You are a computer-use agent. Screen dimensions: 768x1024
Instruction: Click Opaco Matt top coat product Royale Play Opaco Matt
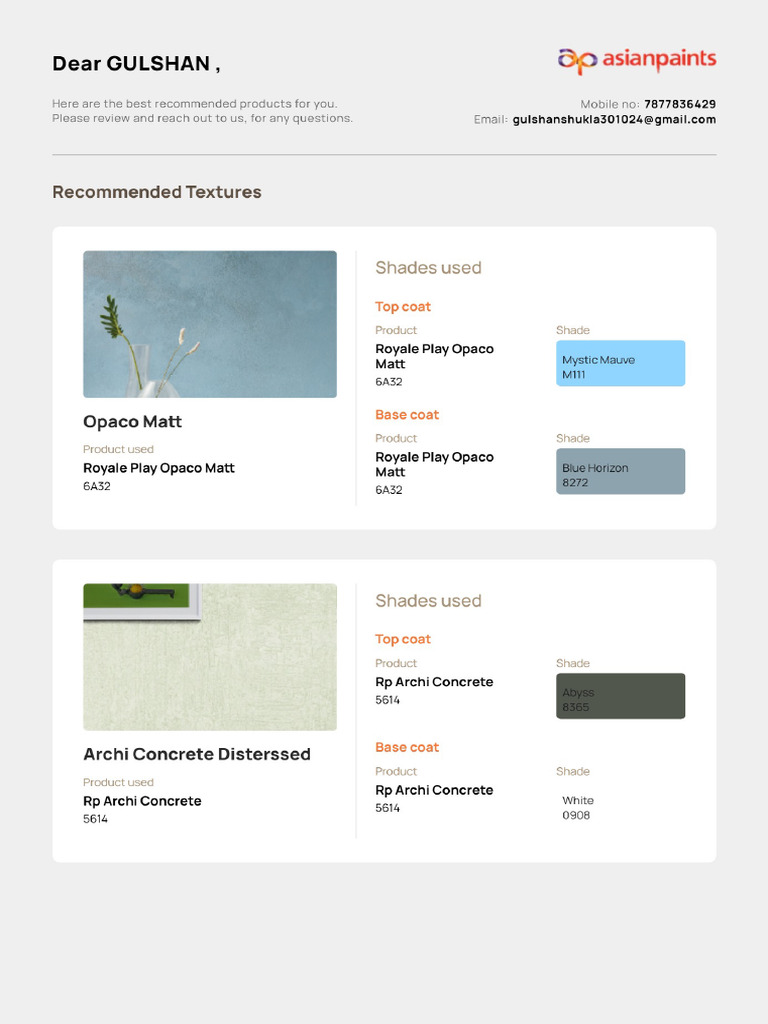(434, 357)
